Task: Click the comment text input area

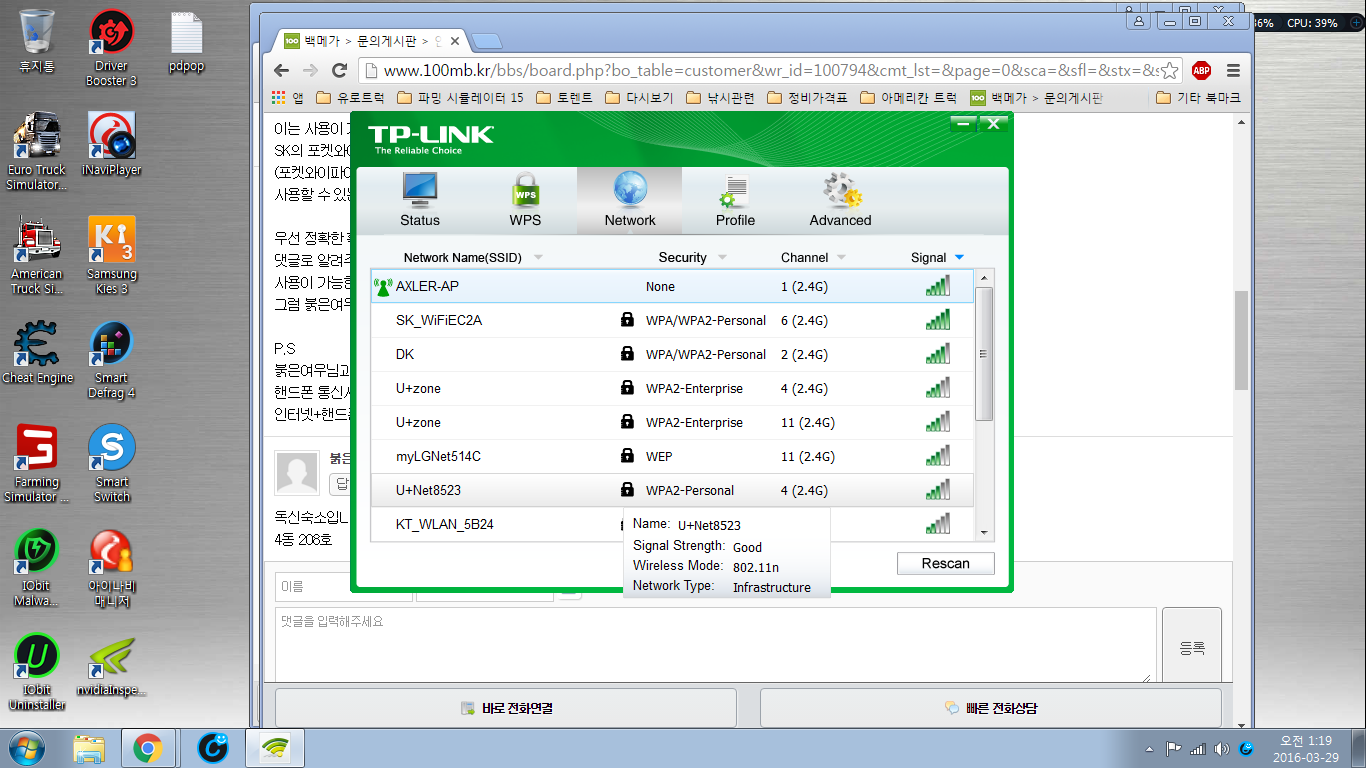Action: (x=715, y=645)
